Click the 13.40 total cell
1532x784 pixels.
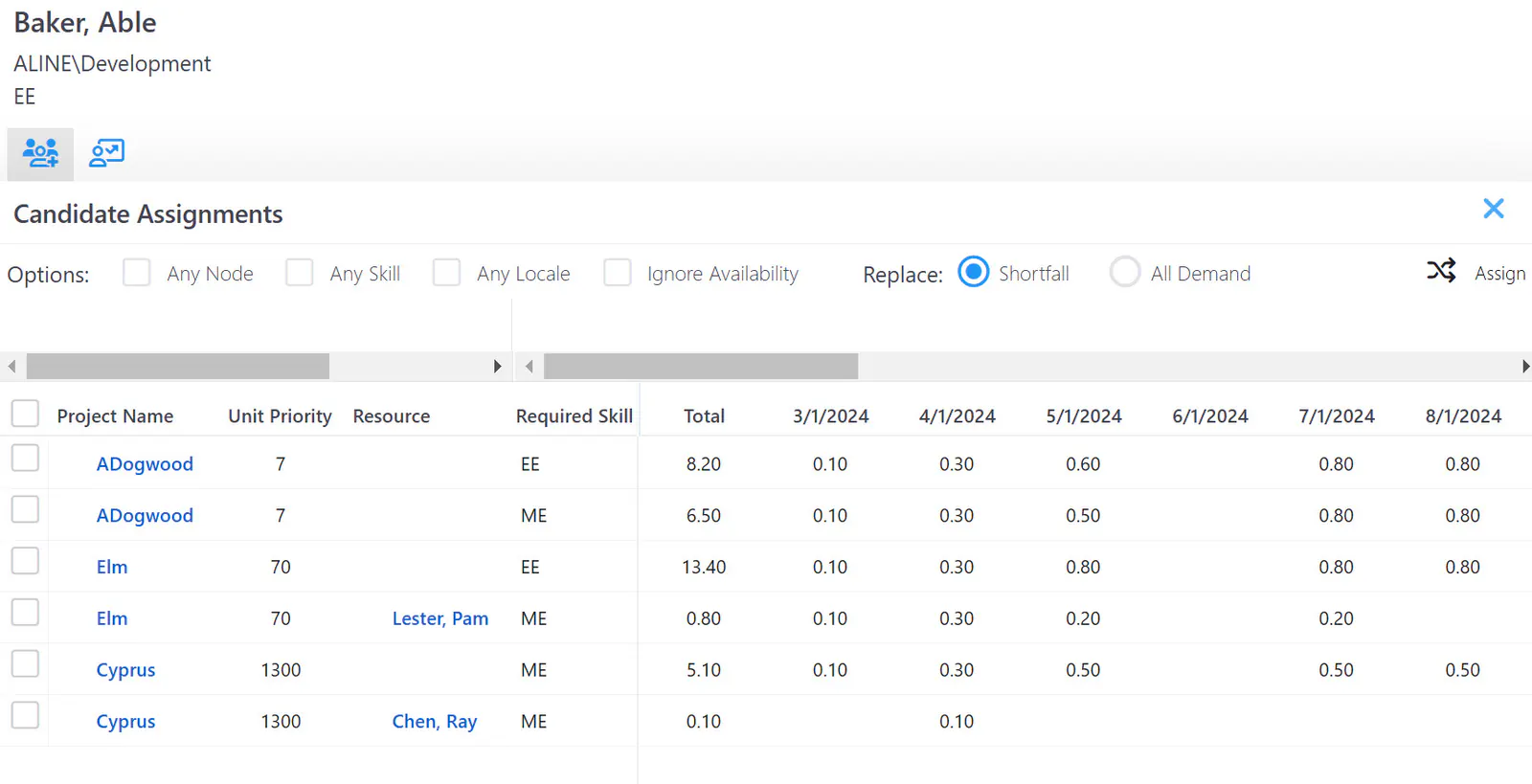click(x=704, y=568)
